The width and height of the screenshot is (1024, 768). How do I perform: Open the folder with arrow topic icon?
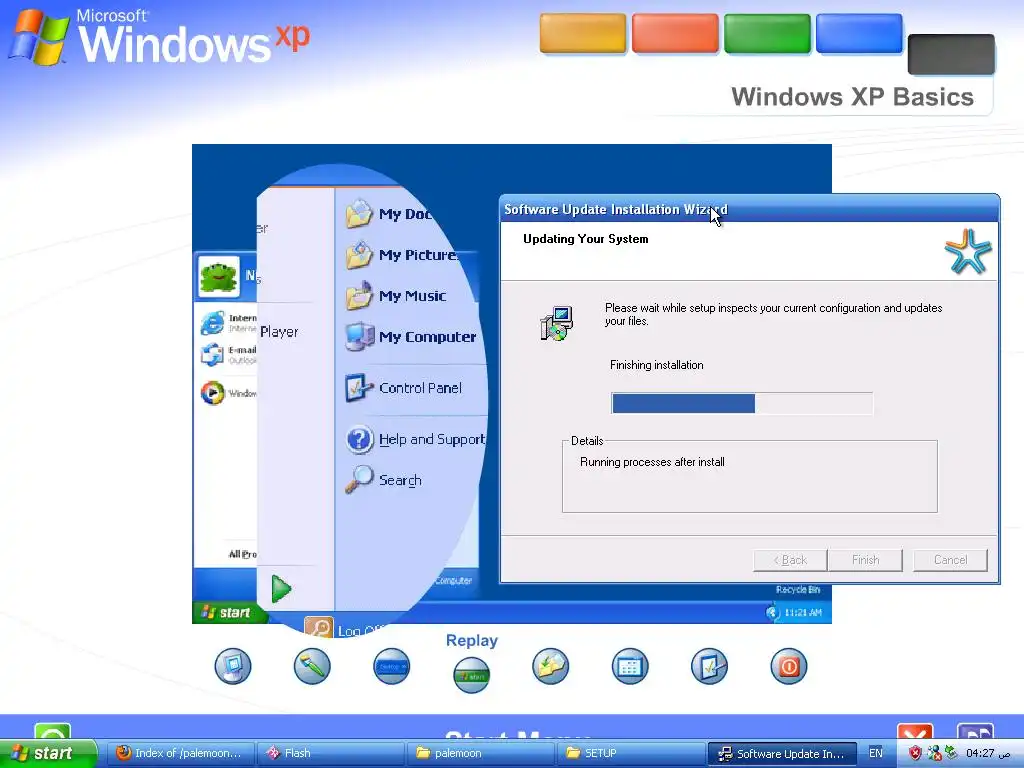pos(551,666)
